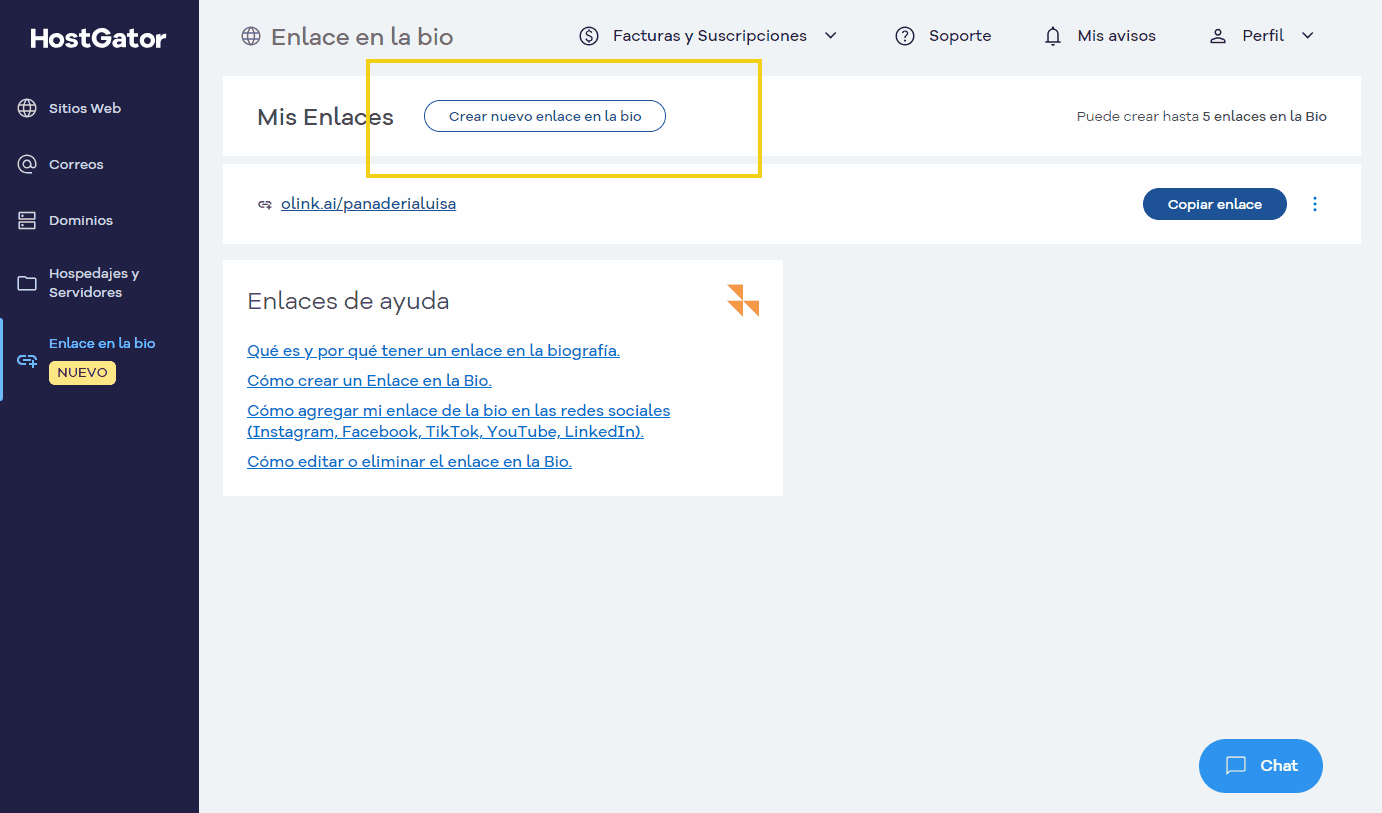Open 'Qué es y por qué tener un enlace' link
Image resolution: width=1382 pixels, height=813 pixels.
coord(433,351)
